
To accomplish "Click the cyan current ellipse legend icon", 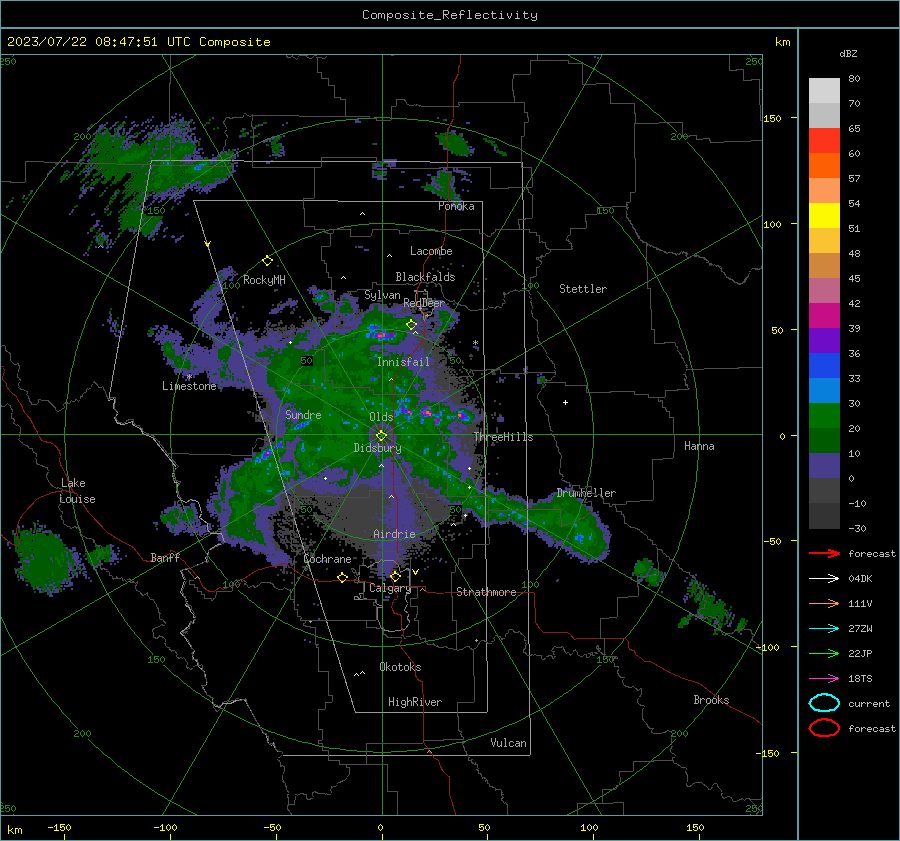I will tap(824, 703).
